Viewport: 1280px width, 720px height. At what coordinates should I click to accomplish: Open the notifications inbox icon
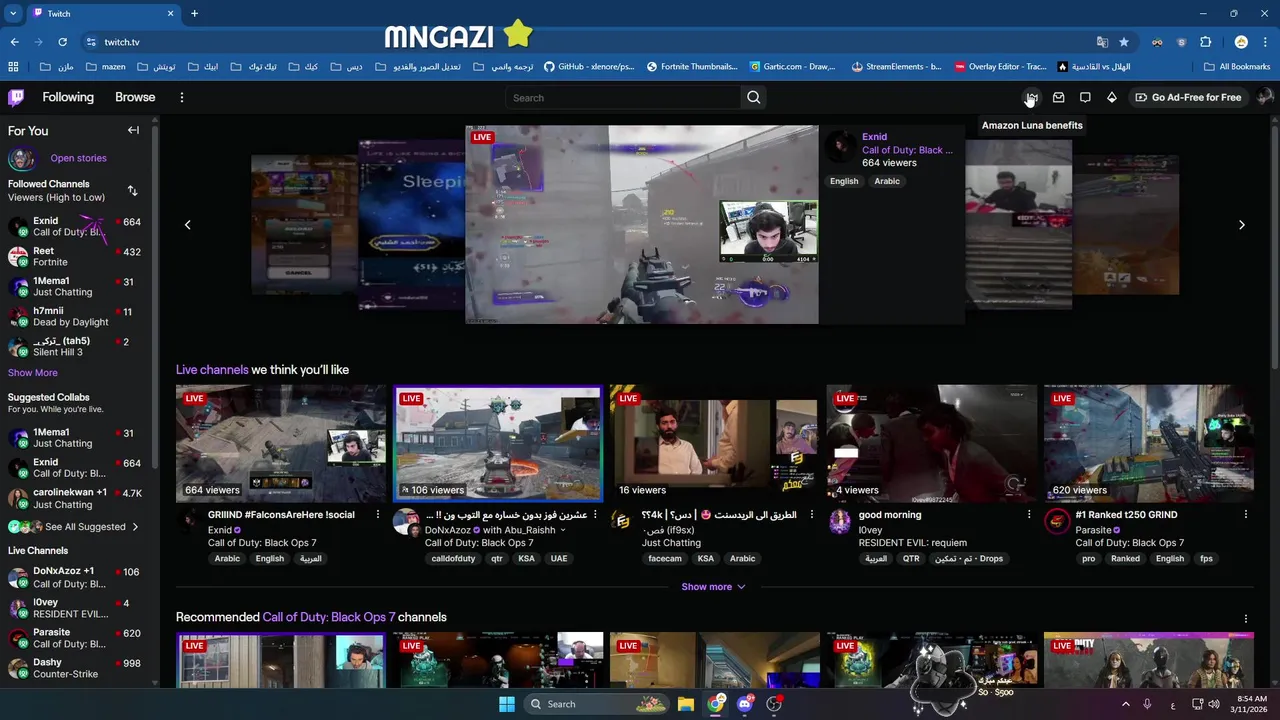[1058, 97]
